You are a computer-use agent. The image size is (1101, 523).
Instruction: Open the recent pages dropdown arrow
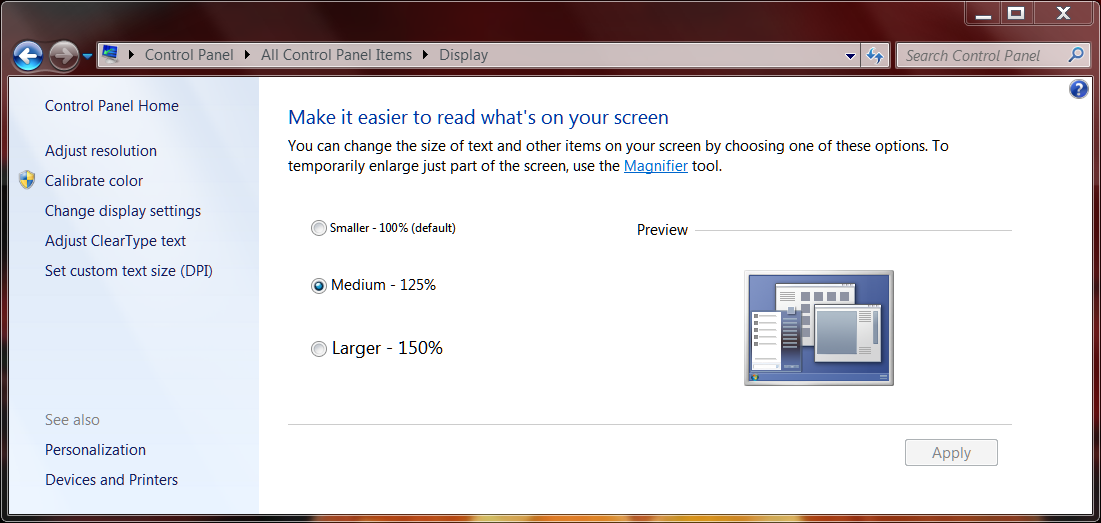tap(88, 56)
